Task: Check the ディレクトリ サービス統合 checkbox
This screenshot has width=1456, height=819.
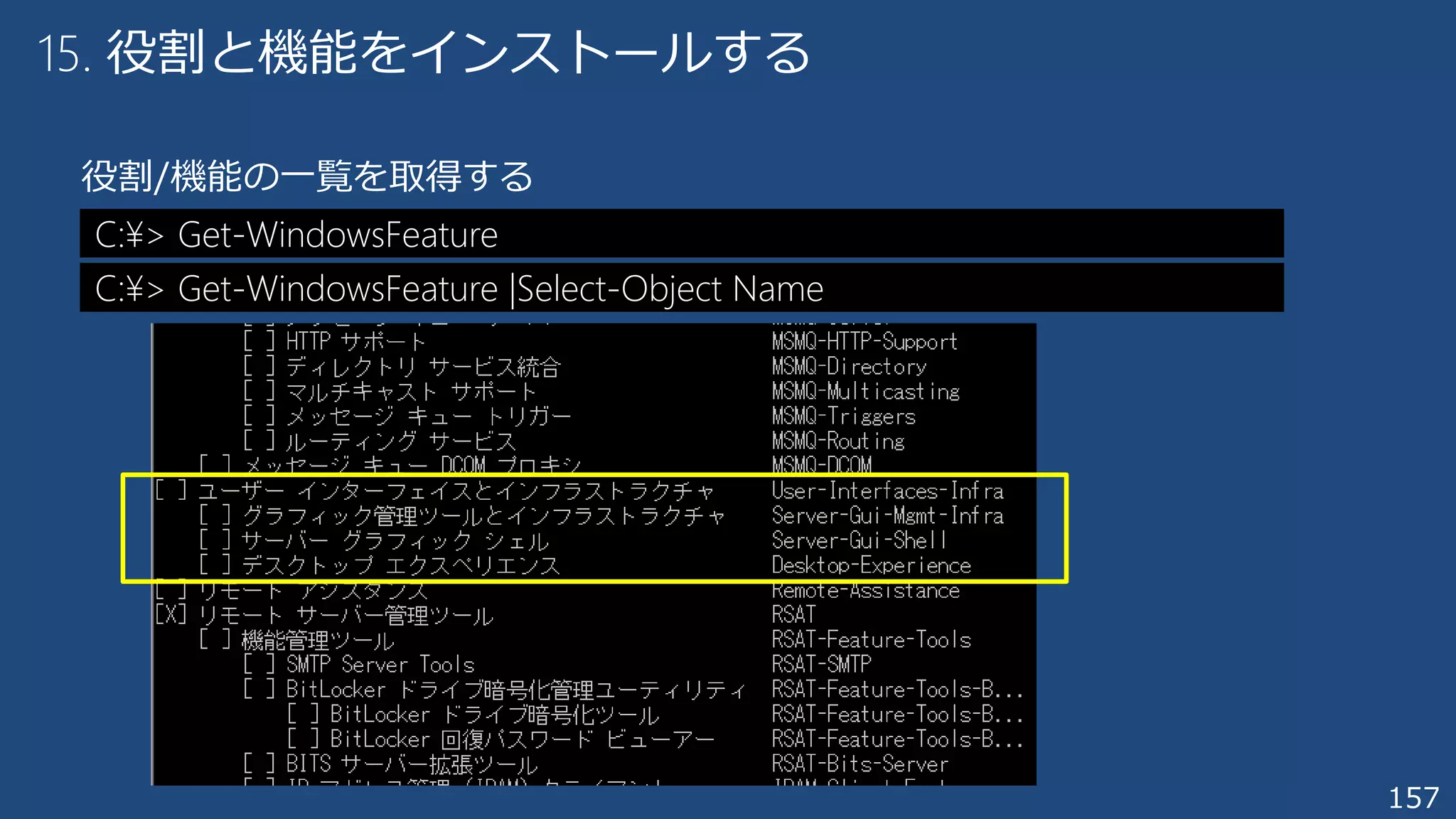Action: pyautogui.click(x=259, y=366)
